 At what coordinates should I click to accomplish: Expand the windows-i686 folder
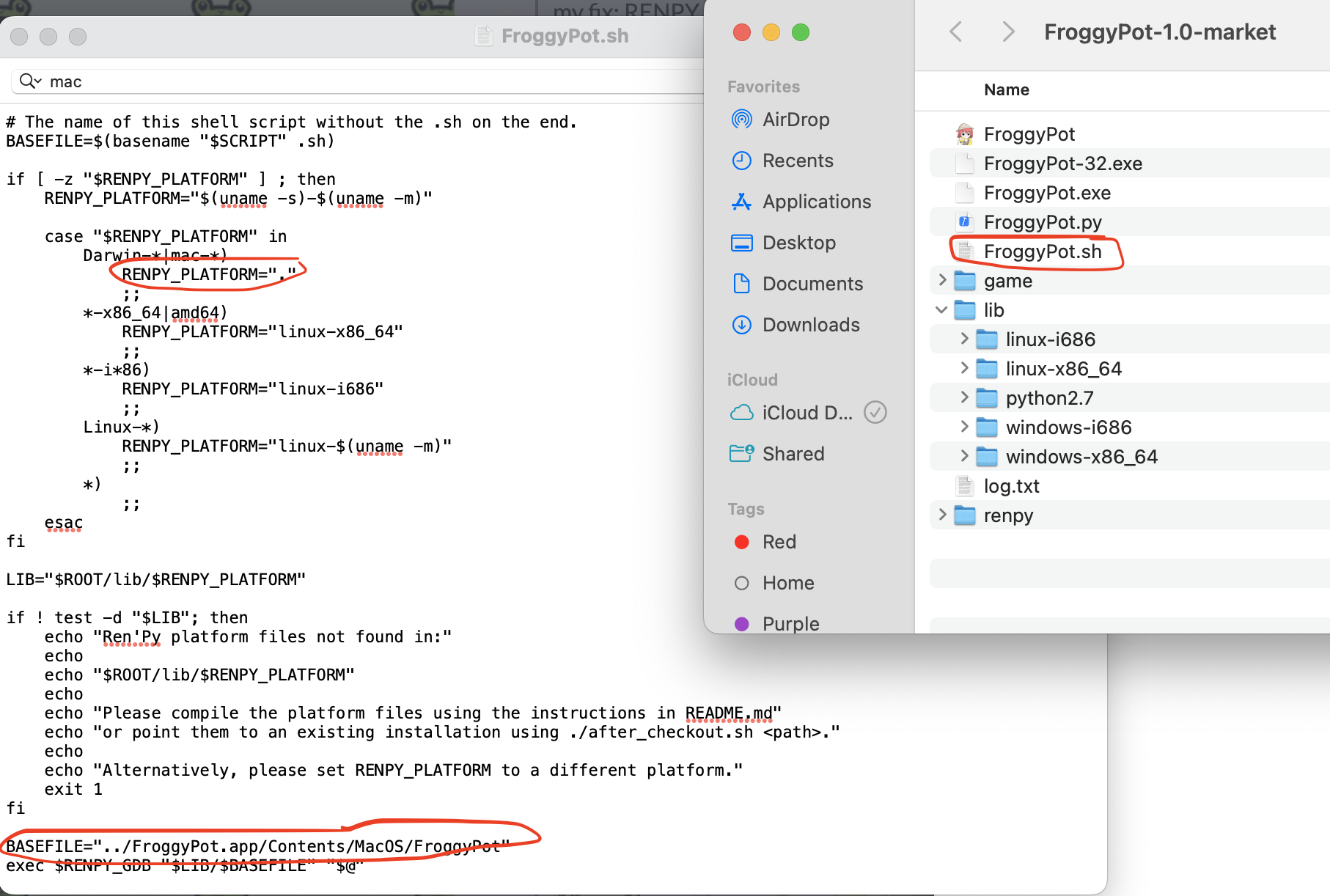[x=964, y=427]
